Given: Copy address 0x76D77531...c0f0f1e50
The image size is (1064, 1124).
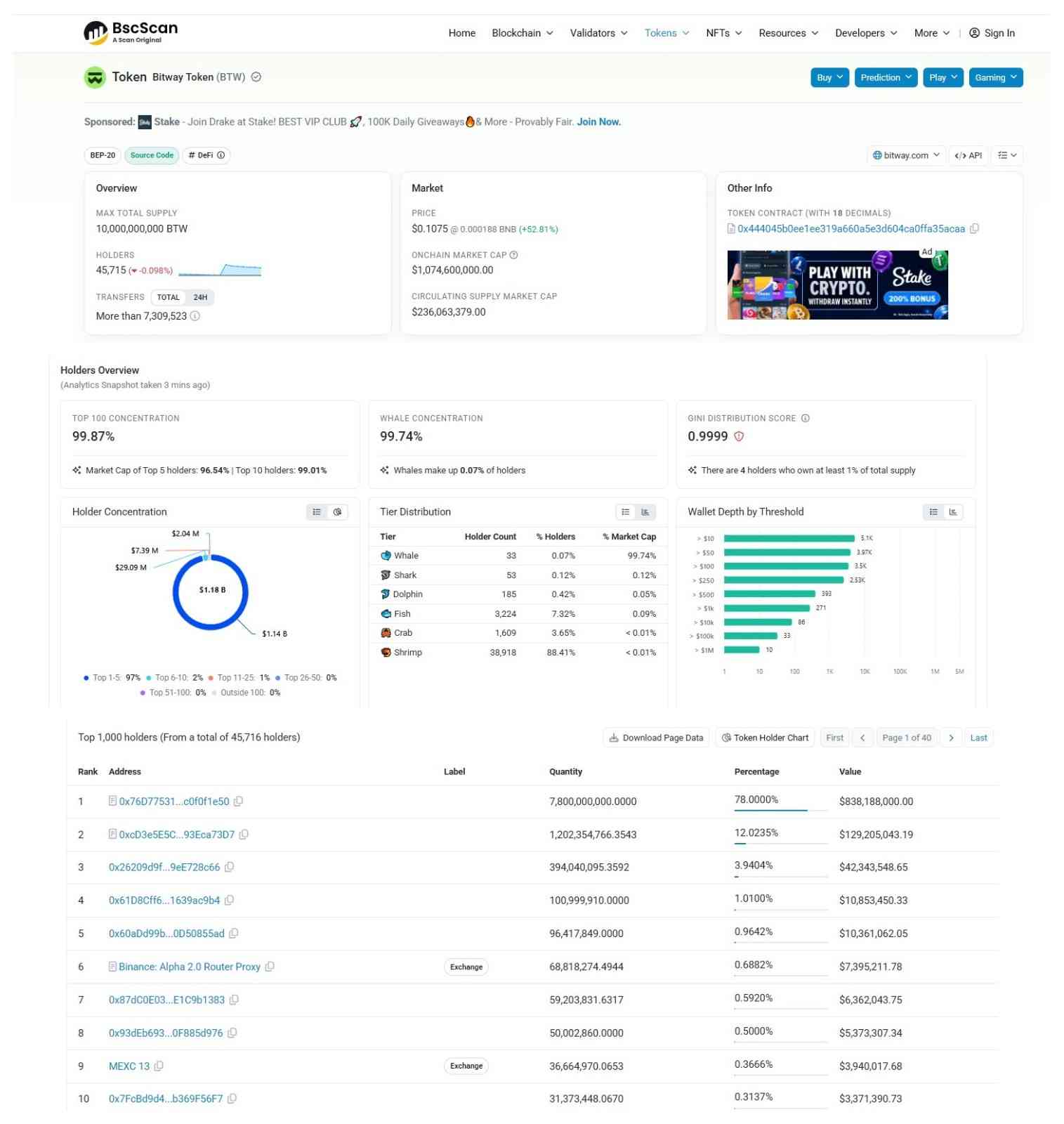Looking at the screenshot, I should (238, 802).
